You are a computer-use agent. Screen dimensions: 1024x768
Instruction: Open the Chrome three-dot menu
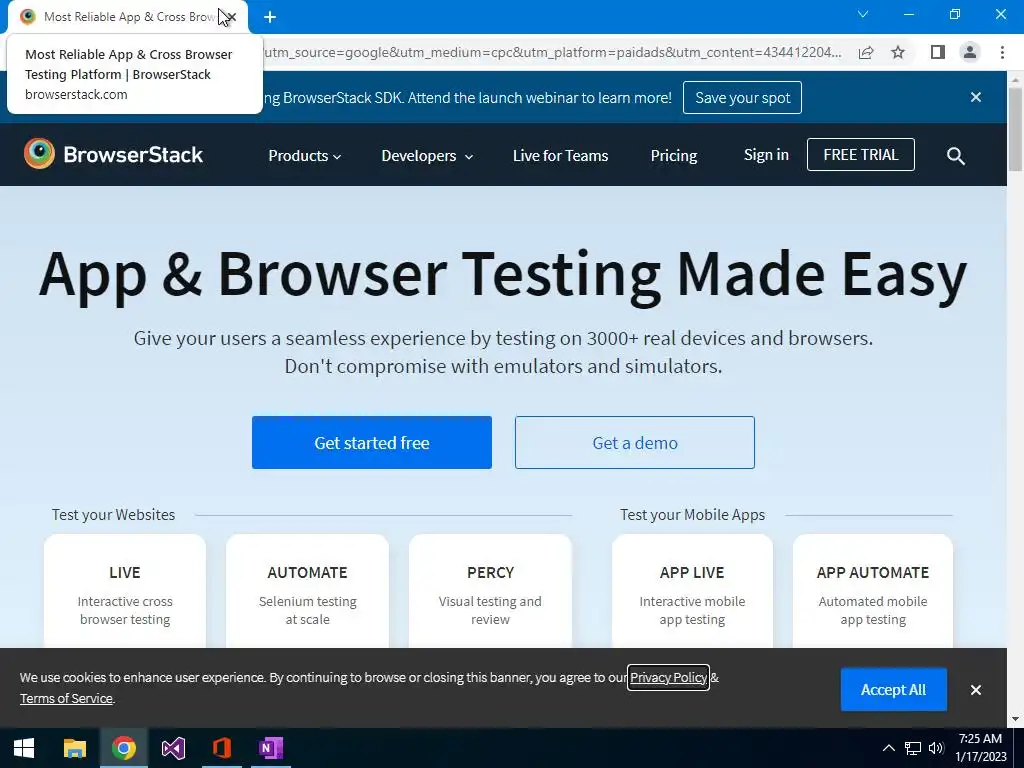[1002, 52]
